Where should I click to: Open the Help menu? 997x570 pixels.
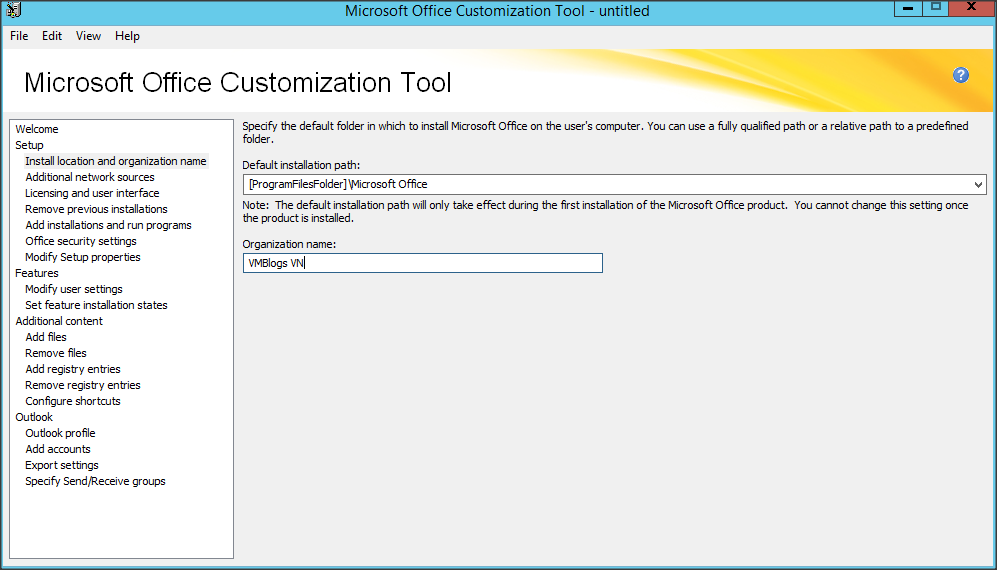127,36
